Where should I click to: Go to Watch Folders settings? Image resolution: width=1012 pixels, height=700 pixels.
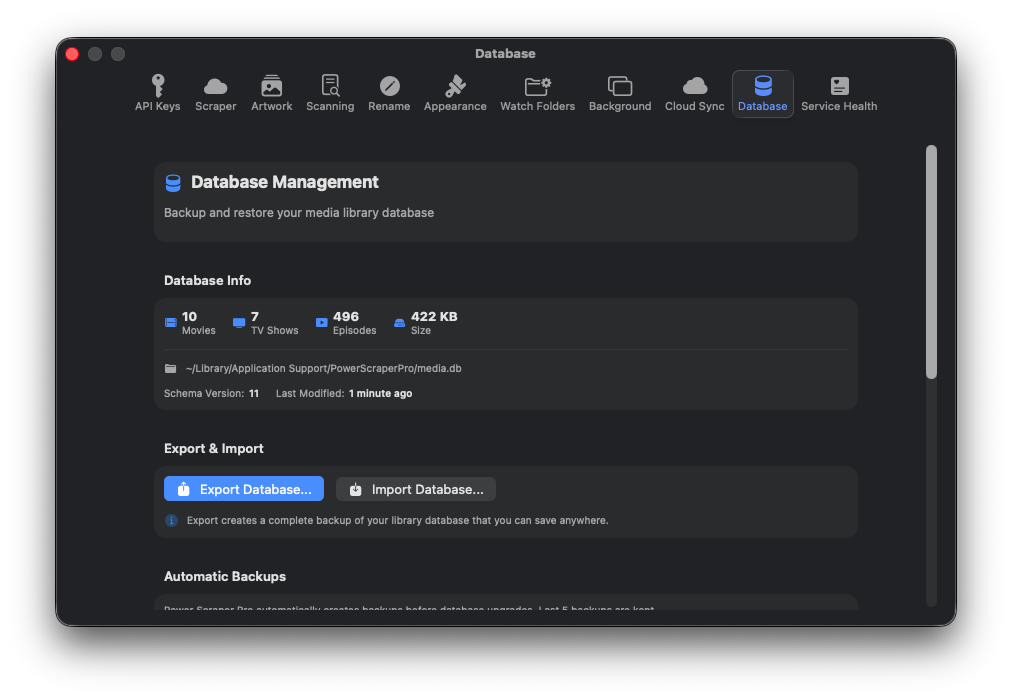click(x=538, y=93)
